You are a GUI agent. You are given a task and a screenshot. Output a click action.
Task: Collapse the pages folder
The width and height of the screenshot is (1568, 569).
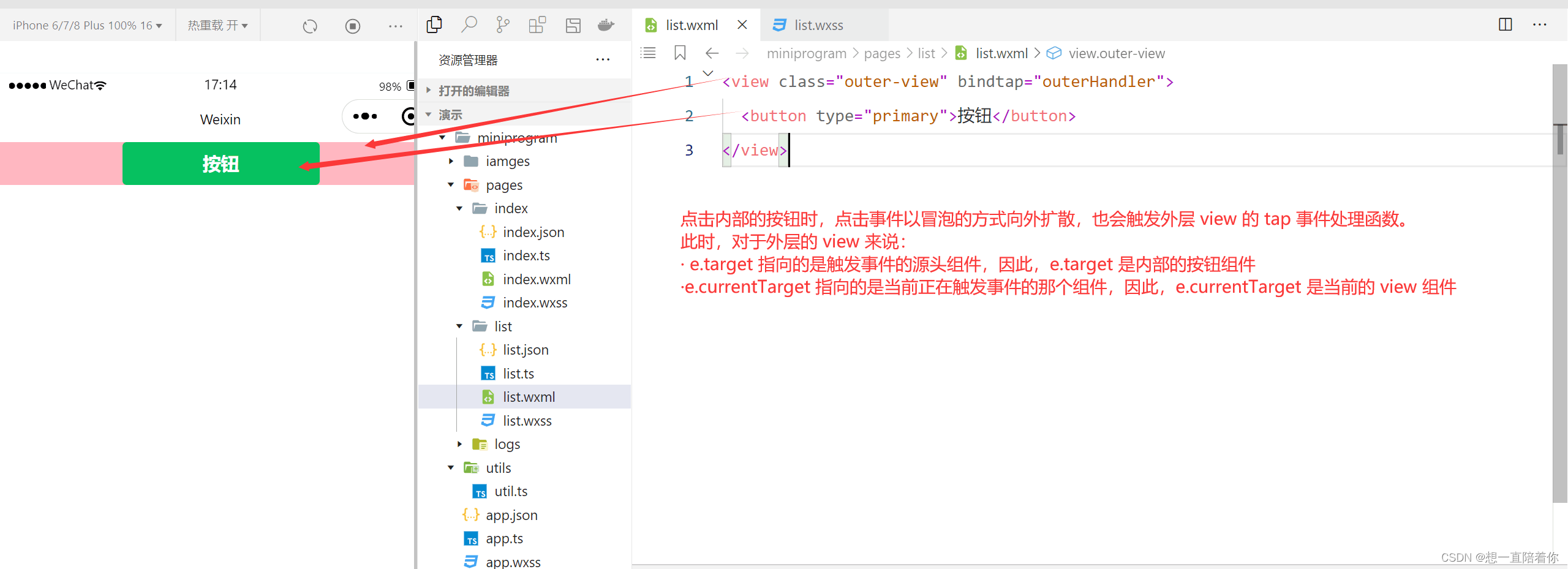point(451,185)
